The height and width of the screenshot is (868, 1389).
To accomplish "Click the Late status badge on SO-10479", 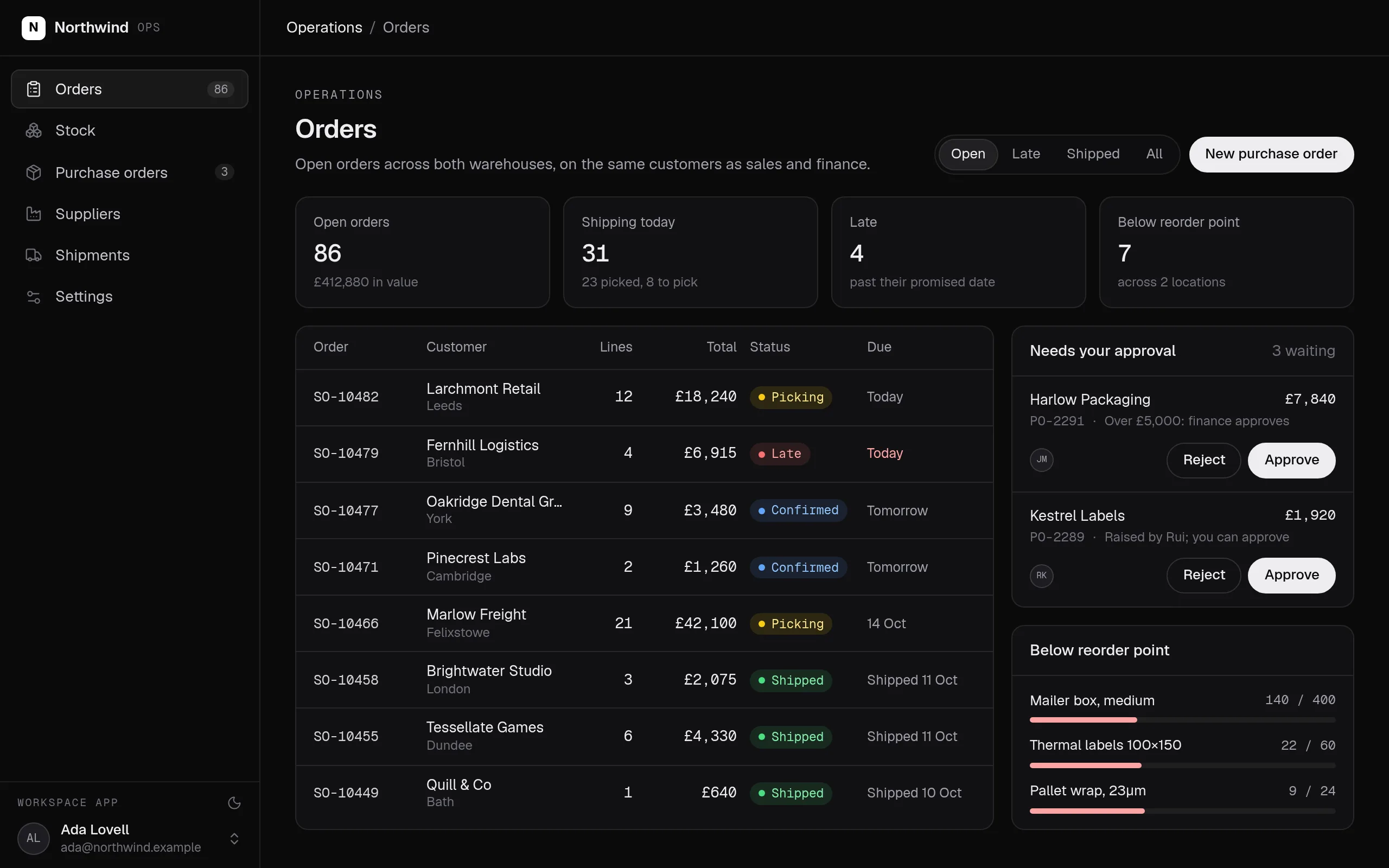I will click(x=780, y=454).
